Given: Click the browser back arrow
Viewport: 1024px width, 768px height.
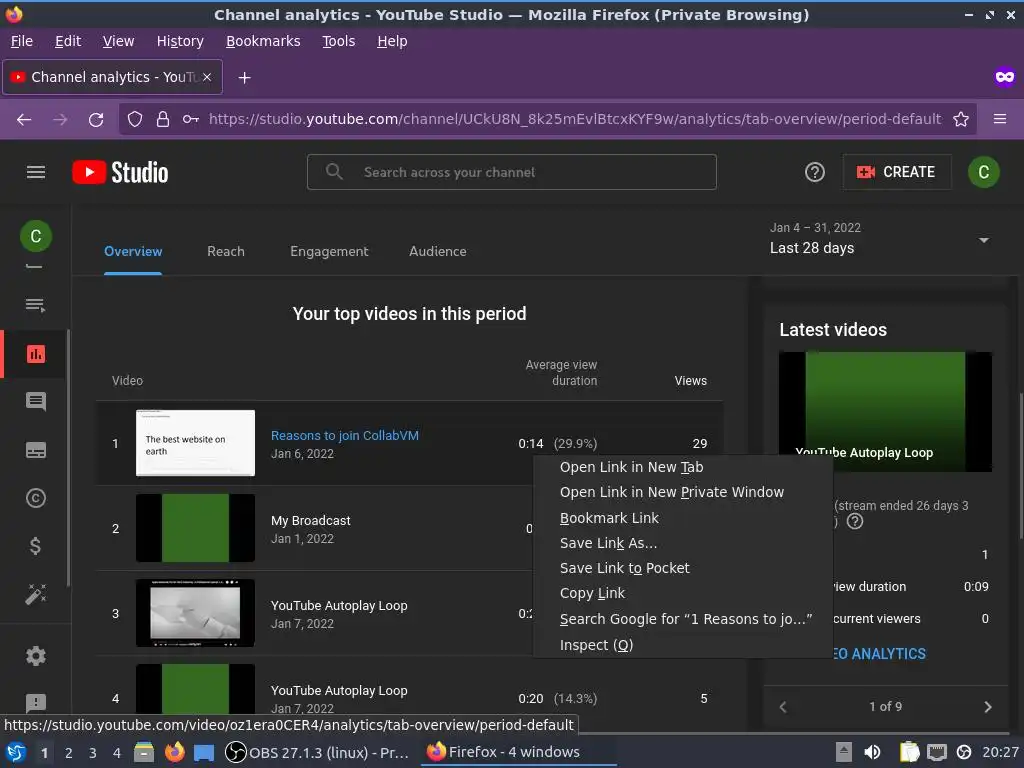Looking at the screenshot, I should 24,120.
